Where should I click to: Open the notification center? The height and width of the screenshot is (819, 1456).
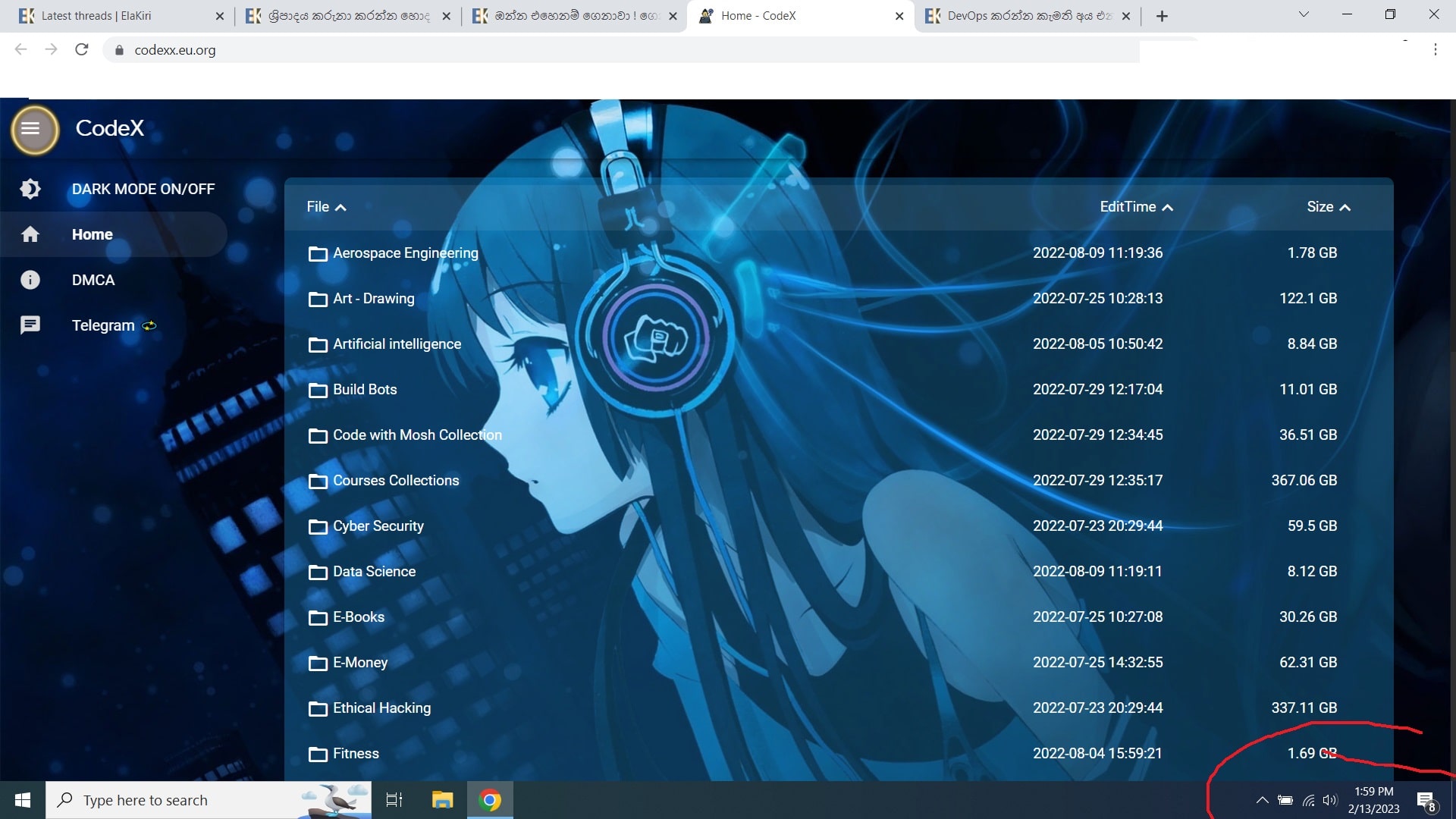[x=1426, y=801]
